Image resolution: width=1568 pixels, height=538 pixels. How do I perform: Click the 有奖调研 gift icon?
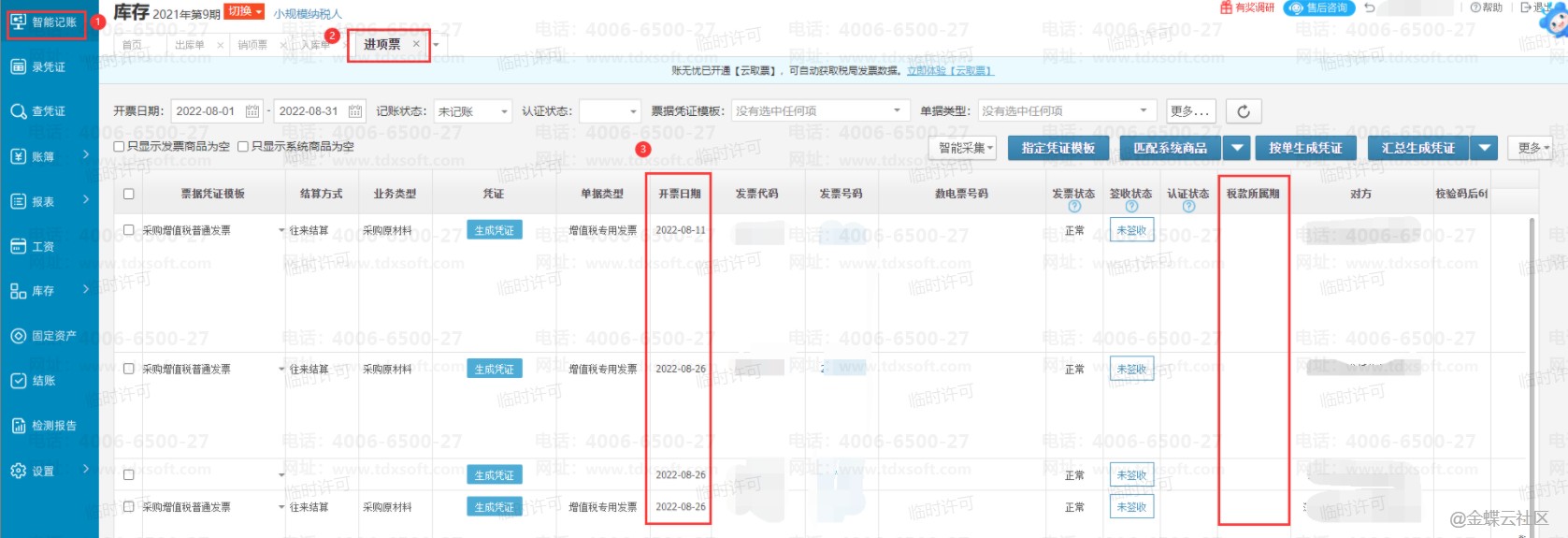pyautogui.click(x=1226, y=7)
